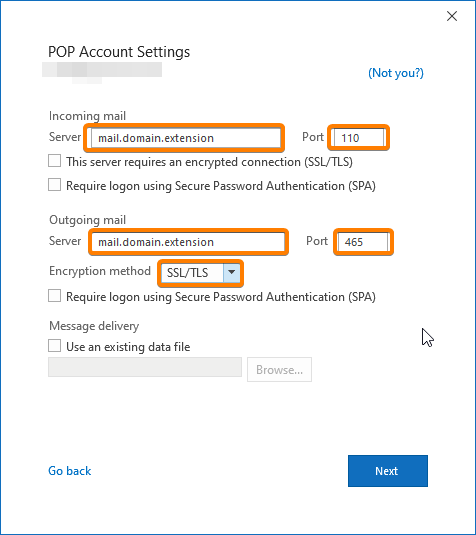Select the SSL/TLS encryption combo box
The width and height of the screenshot is (476, 535).
[200, 273]
